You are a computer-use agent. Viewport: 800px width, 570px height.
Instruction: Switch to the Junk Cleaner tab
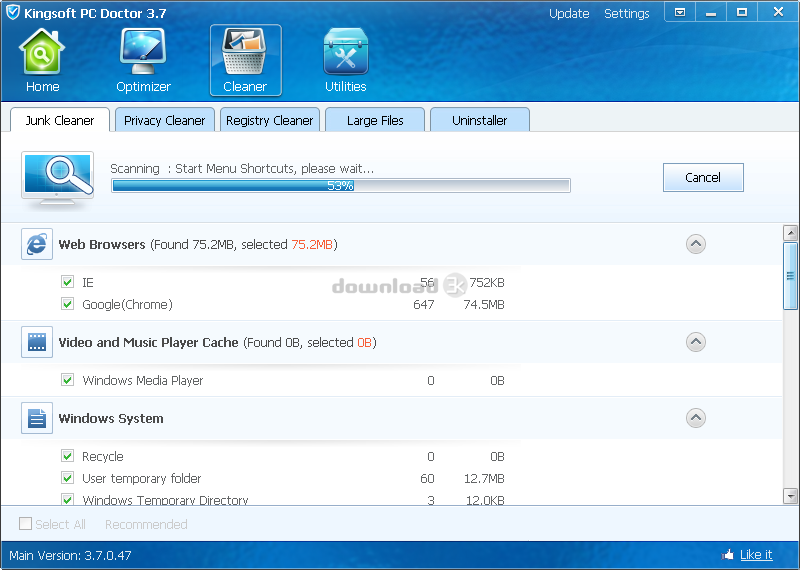(60, 120)
